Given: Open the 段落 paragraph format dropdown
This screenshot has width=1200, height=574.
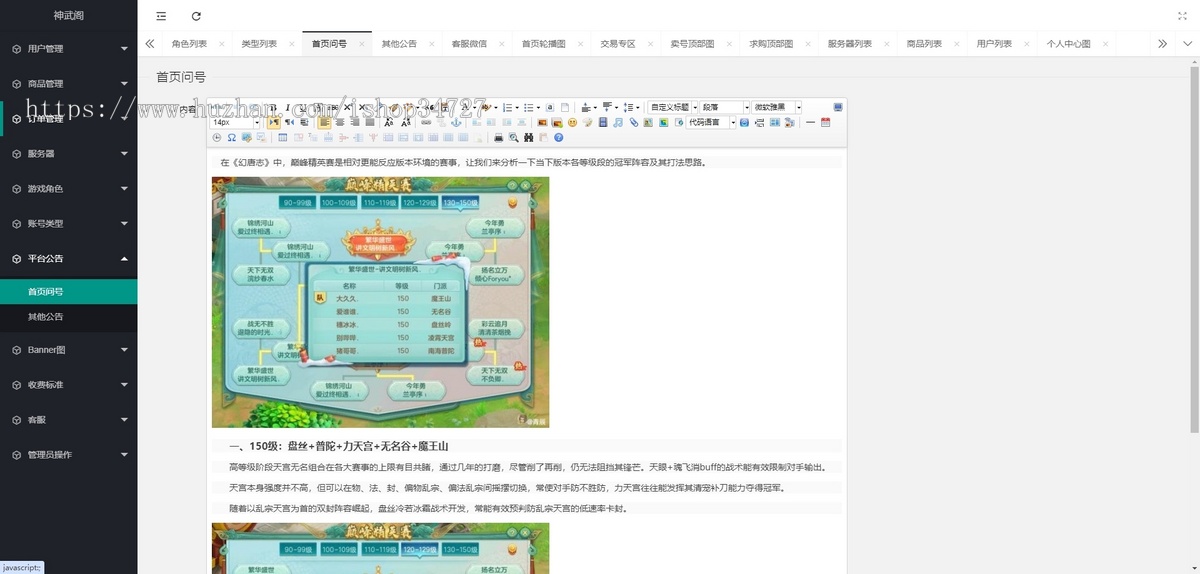Looking at the screenshot, I should pos(724,107).
